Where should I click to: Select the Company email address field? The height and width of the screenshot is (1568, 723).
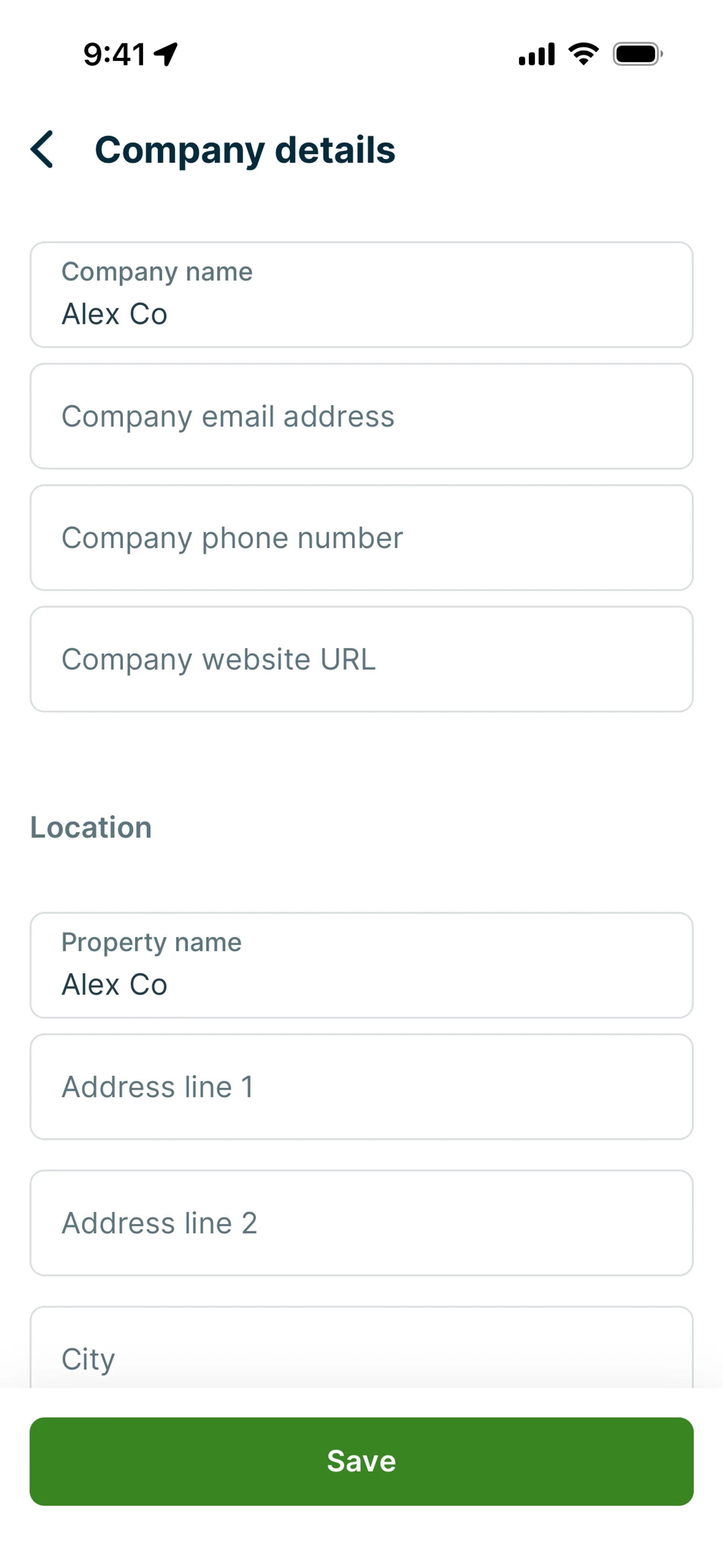click(x=361, y=416)
